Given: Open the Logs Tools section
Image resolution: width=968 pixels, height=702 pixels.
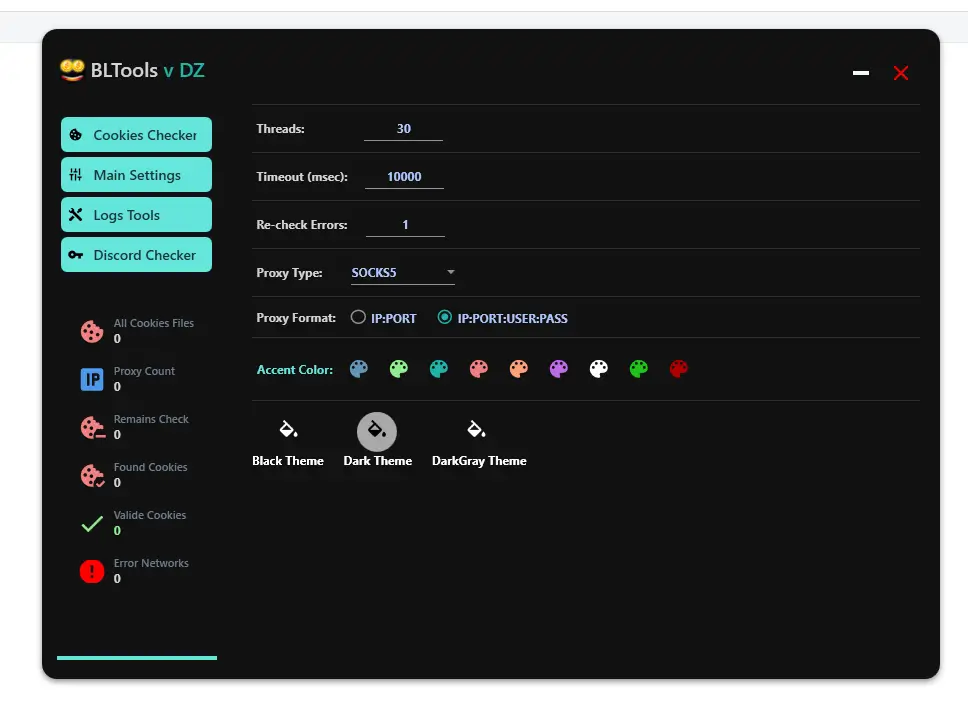Looking at the screenshot, I should (136, 214).
